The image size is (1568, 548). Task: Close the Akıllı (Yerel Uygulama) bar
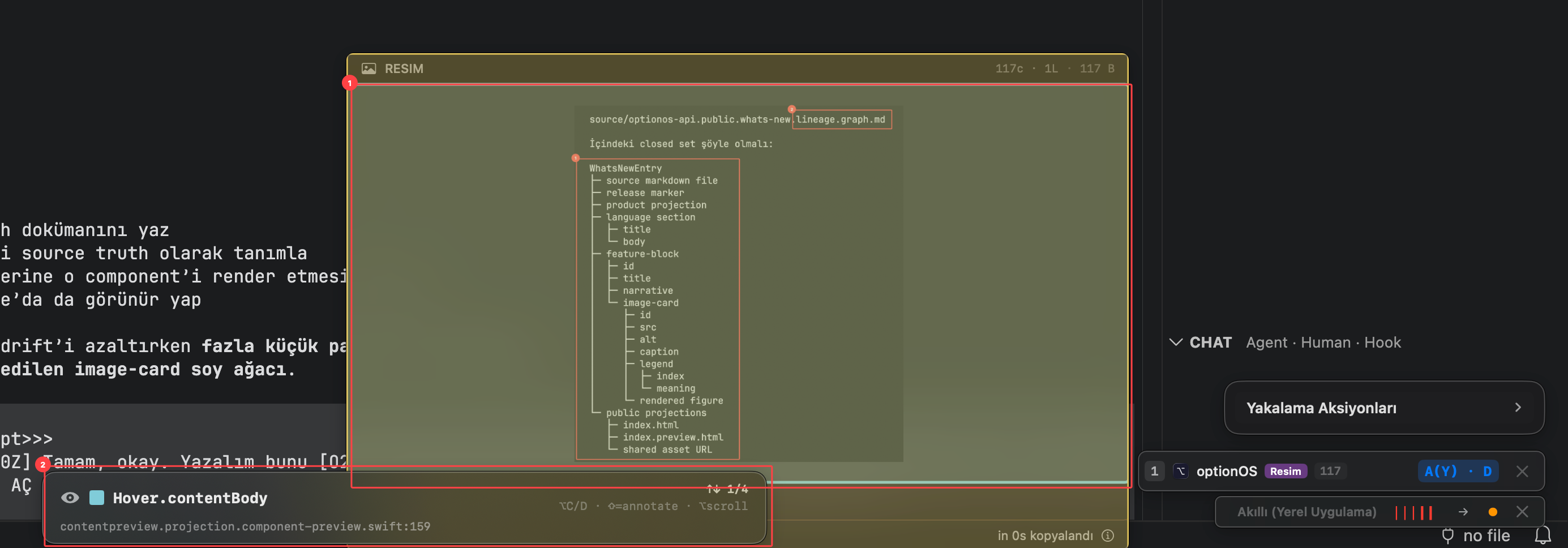click(x=1522, y=511)
